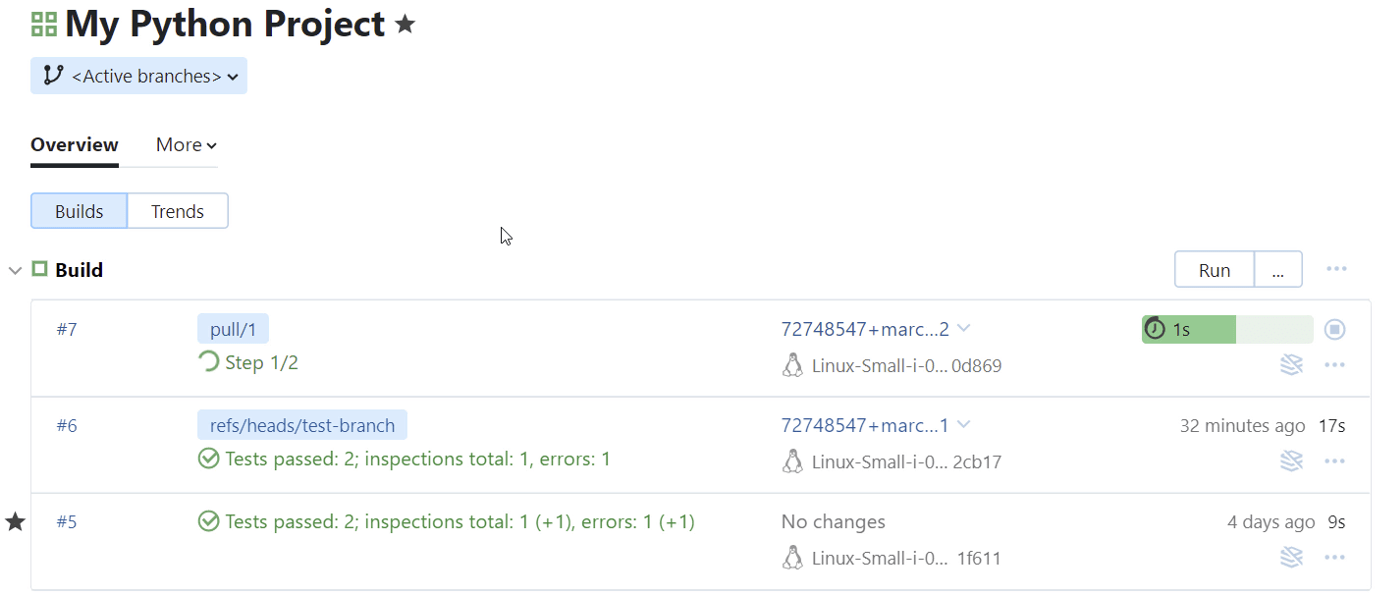
Task: Unpin build #5 using the star
Action: (x=15, y=521)
